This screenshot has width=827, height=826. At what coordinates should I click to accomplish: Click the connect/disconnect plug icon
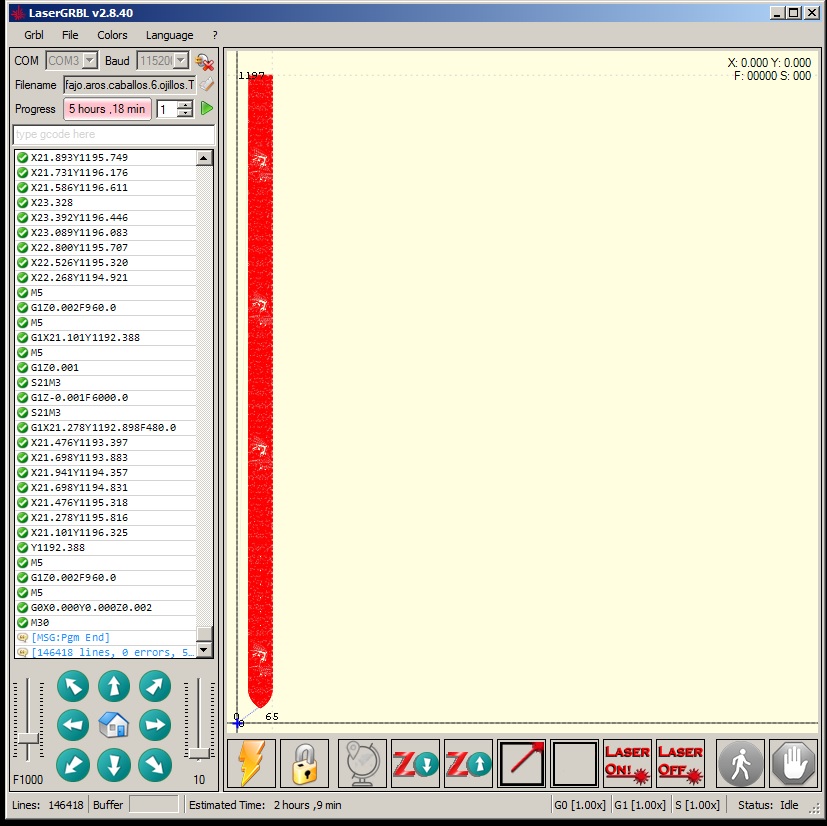[x=204, y=61]
